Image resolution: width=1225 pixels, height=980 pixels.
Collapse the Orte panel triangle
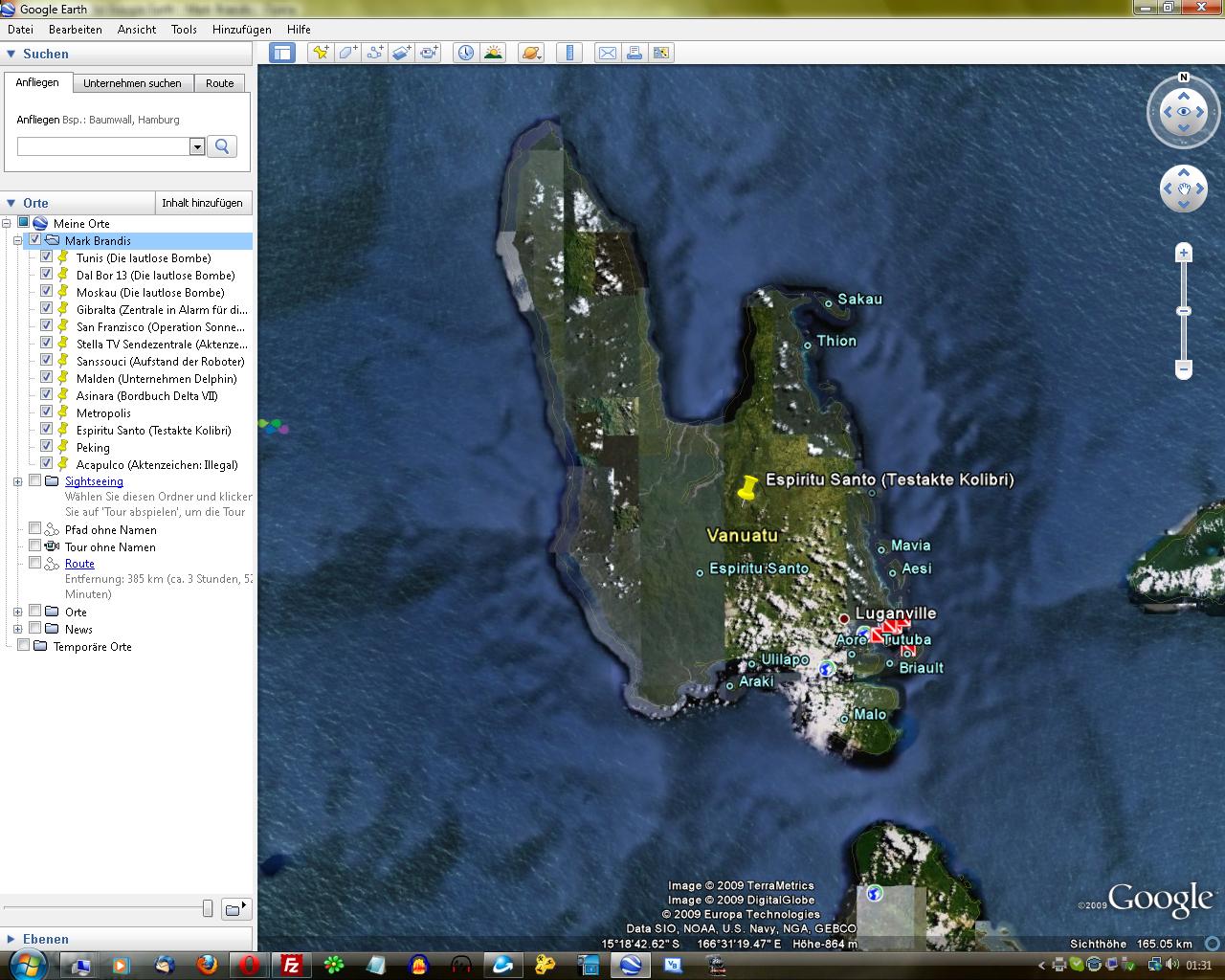[x=11, y=203]
